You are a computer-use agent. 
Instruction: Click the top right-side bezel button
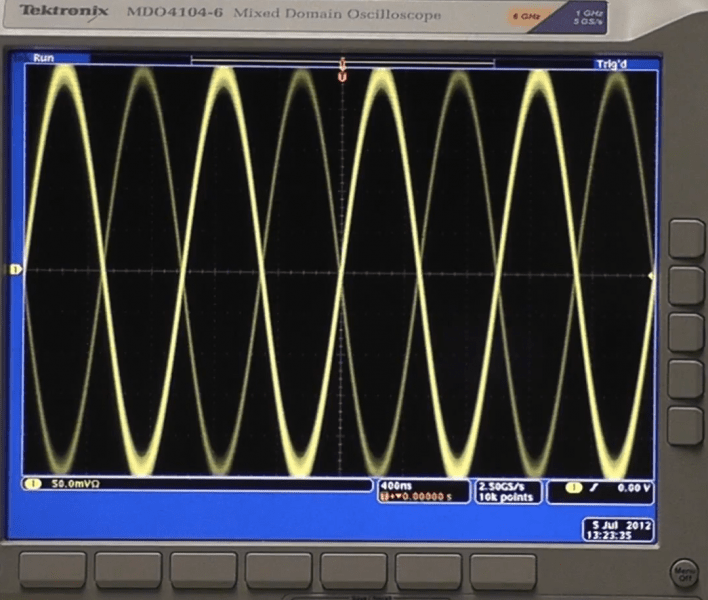(686, 239)
